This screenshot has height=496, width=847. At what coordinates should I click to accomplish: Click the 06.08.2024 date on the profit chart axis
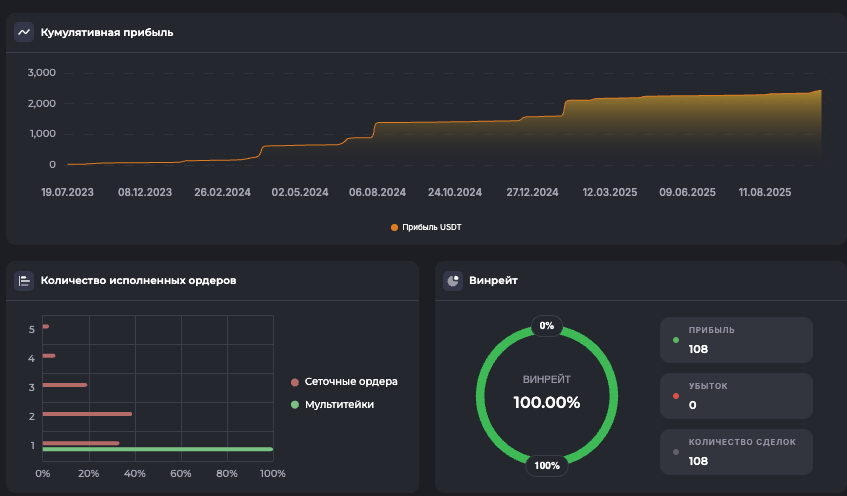point(377,192)
